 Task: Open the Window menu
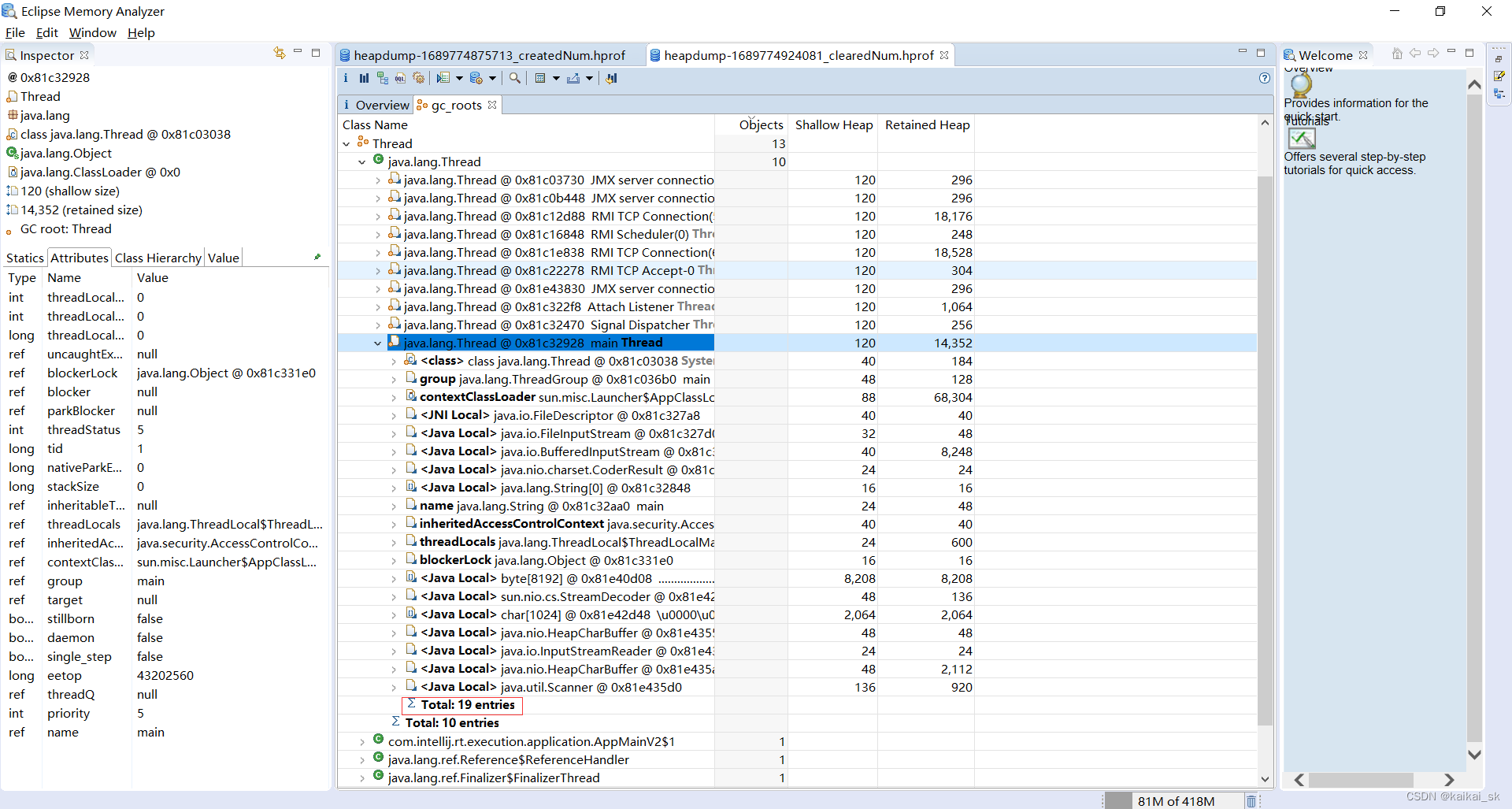pyautogui.click(x=93, y=32)
